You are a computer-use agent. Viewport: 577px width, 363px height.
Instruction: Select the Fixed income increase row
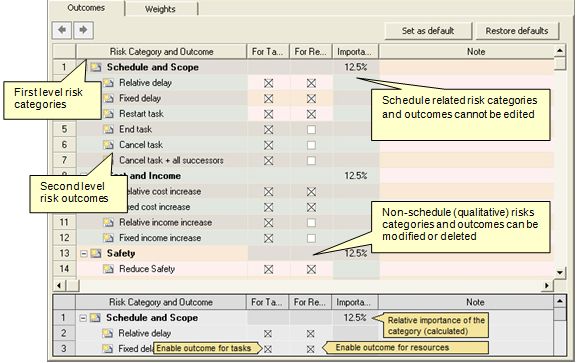(x=304, y=238)
